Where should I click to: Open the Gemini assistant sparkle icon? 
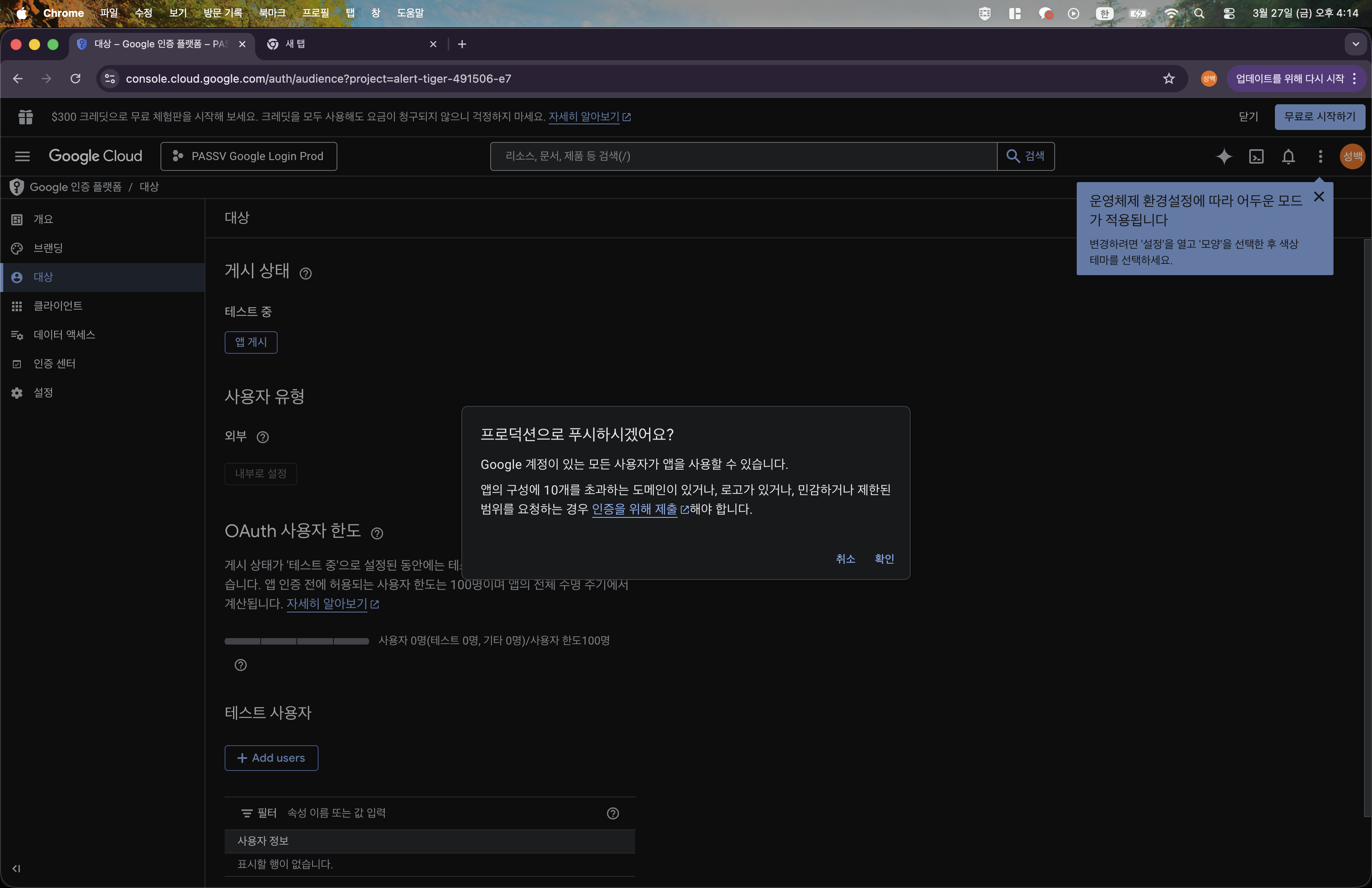click(x=1224, y=156)
